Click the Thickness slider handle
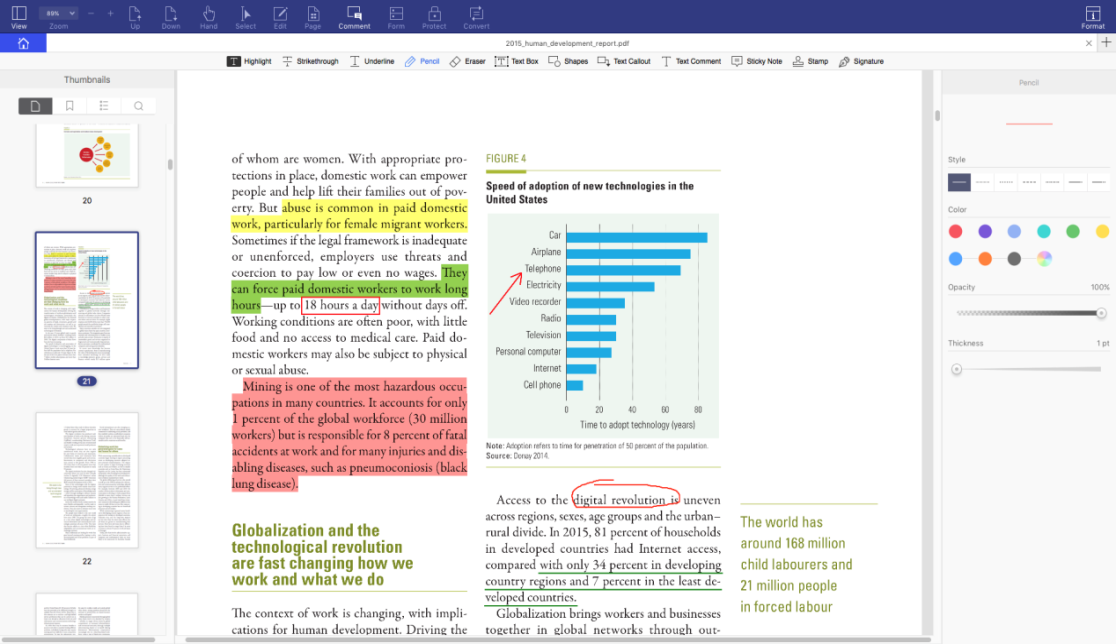This screenshot has width=1116, height=644. coord(957,369)
